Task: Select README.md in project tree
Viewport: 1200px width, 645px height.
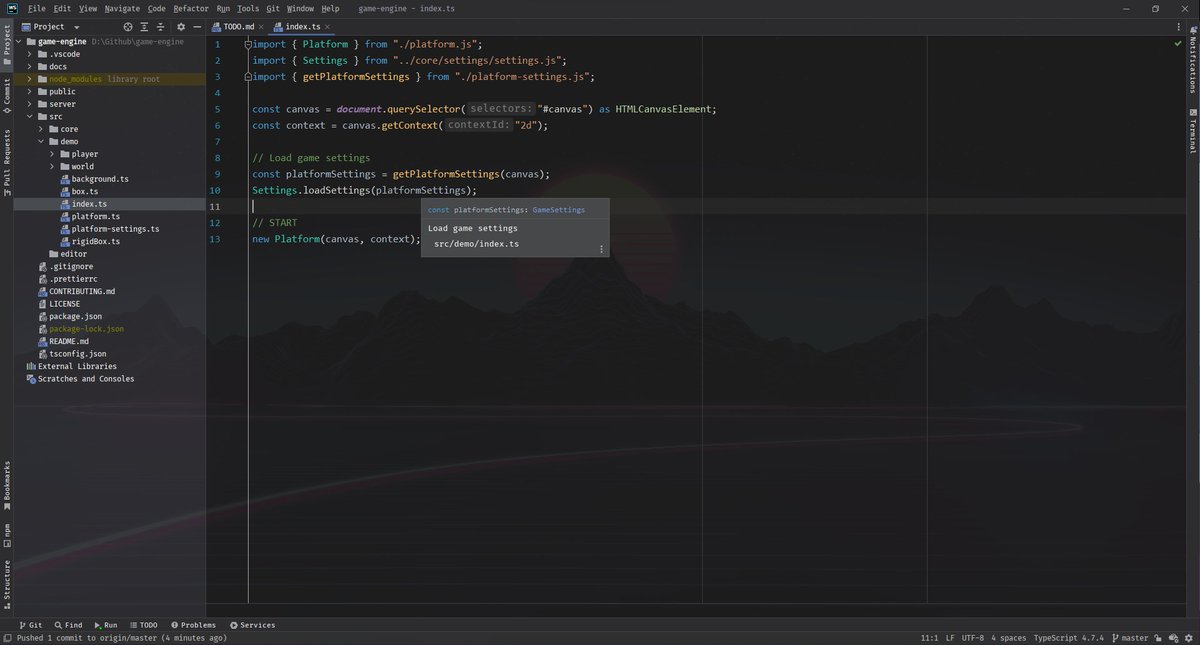Action: click(70, 341)
